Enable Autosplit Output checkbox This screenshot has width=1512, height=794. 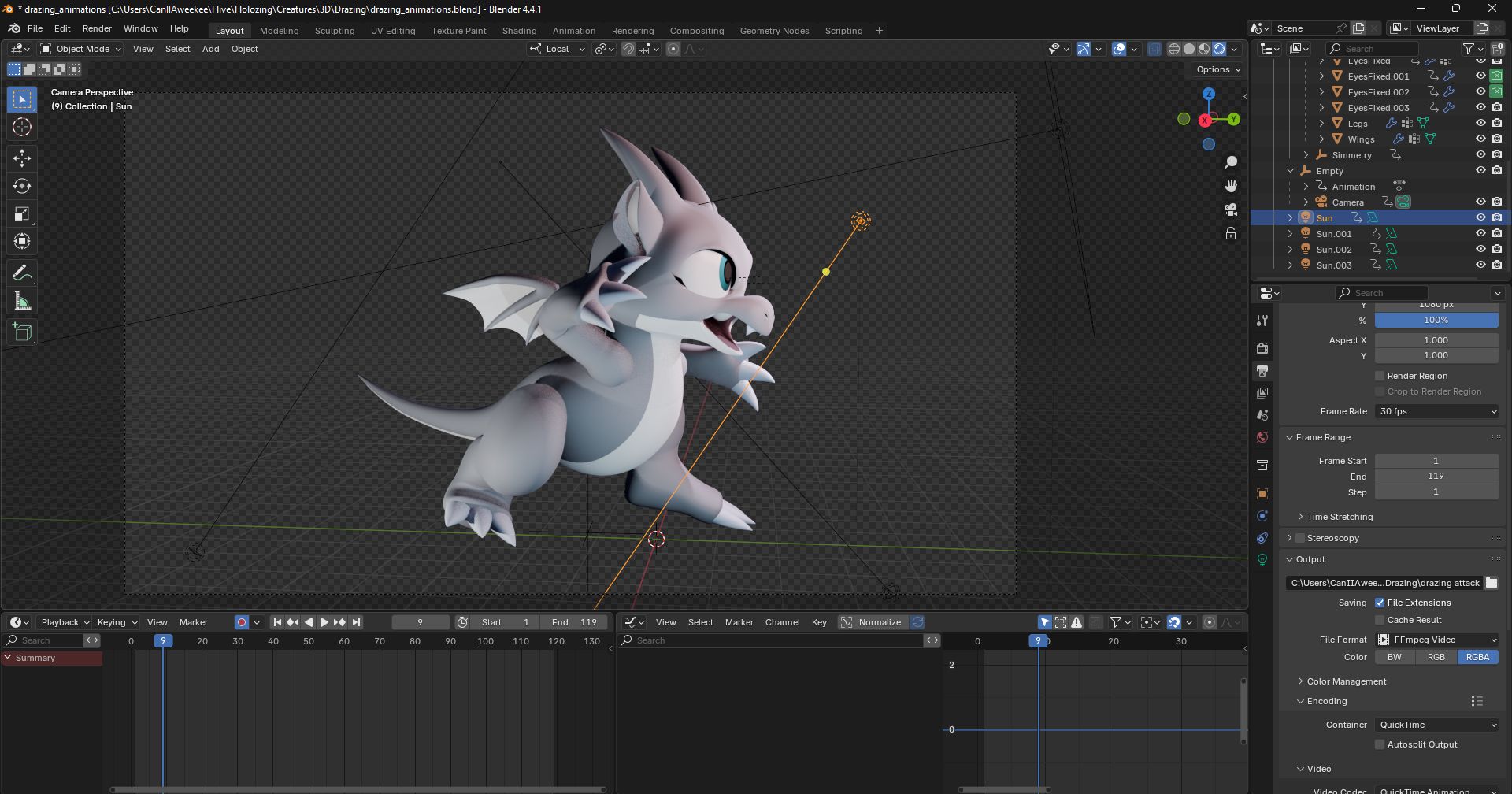[1380, 744]
